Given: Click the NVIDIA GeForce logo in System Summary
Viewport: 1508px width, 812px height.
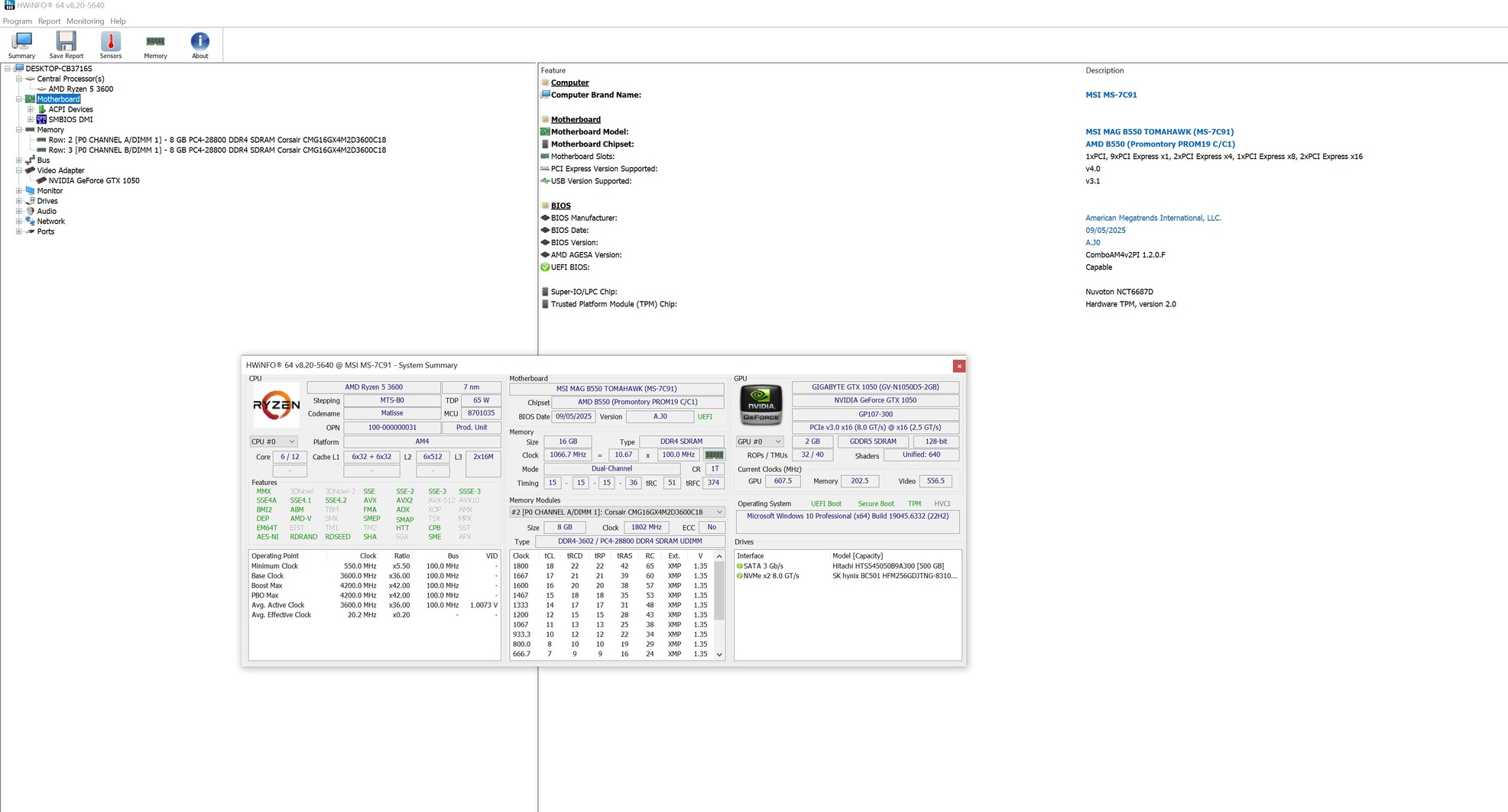Looking at the screenshot, I should pos(761,405).
